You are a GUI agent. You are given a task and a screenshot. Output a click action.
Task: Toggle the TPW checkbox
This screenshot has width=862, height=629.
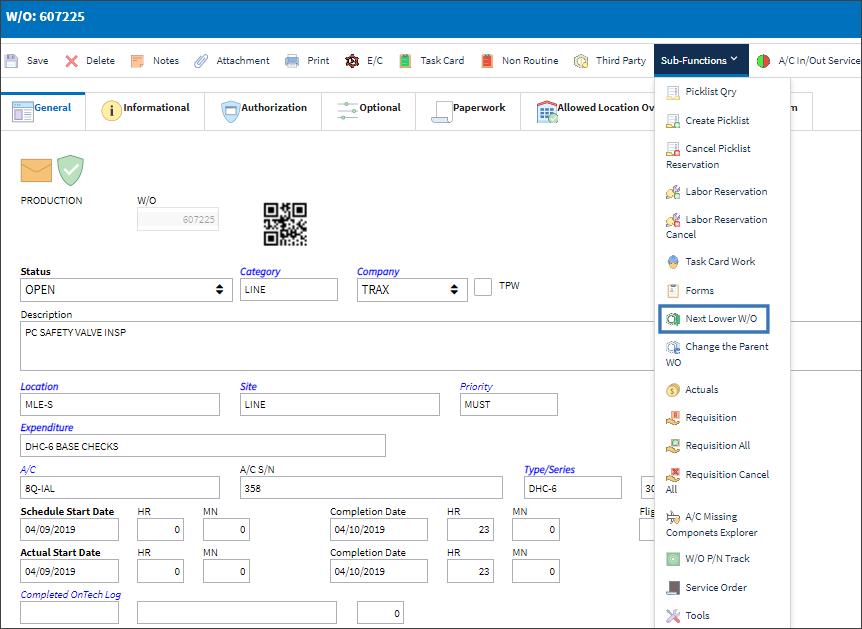click(483, 287)
